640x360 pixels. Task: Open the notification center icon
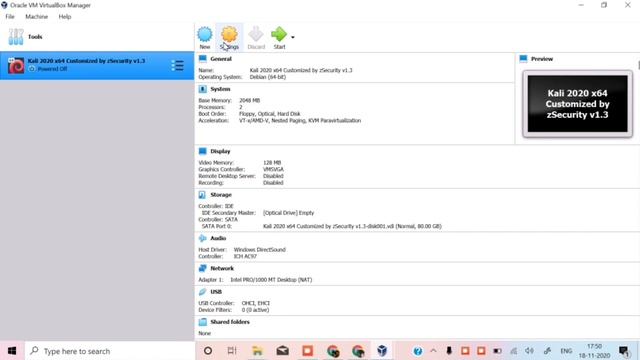(624, 351)
